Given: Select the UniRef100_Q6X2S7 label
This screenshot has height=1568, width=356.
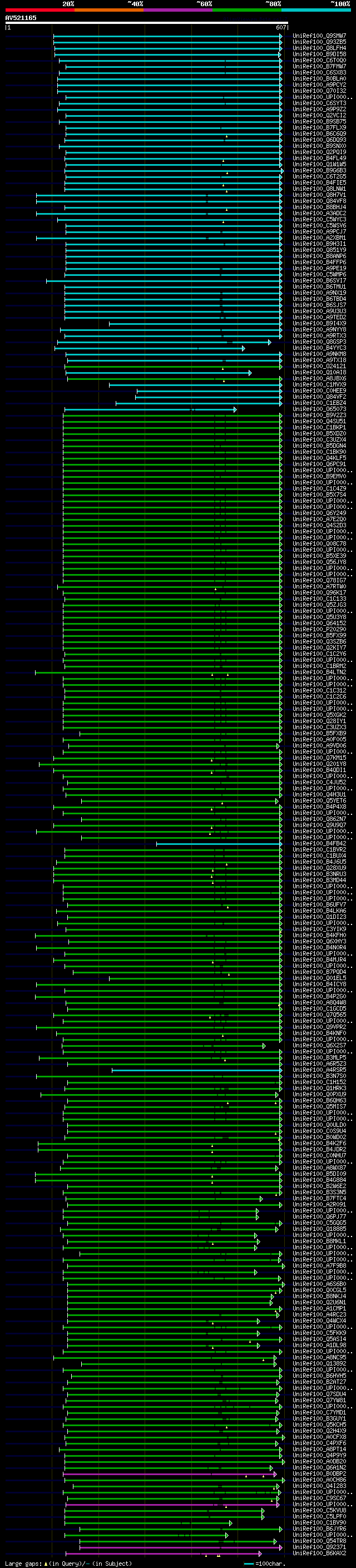Looking at the screenshot, I should point(319,1046).
